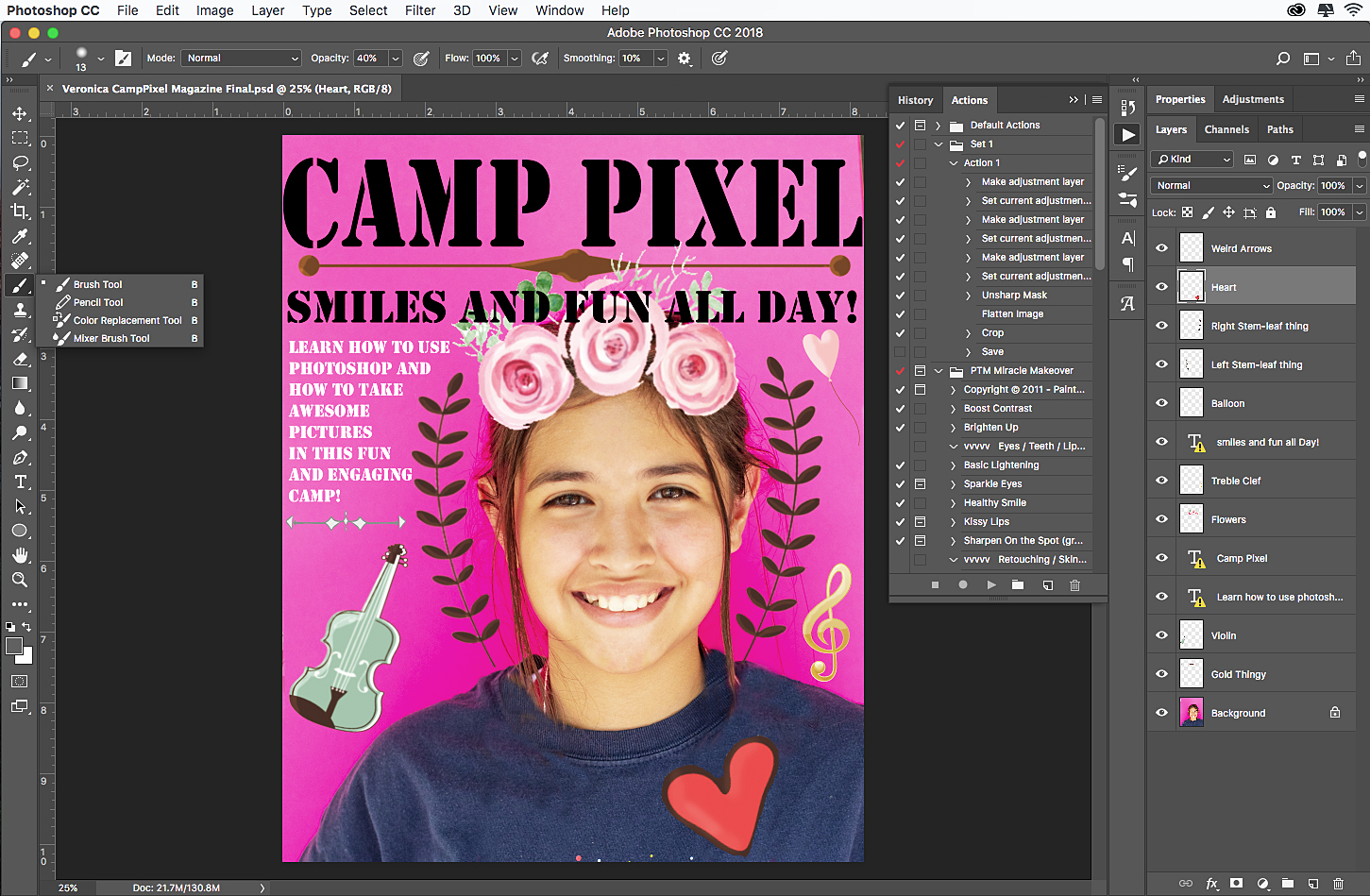Click the trash icon in Actions panel
Screen dimensions: 1370x896
(1074, 585)
